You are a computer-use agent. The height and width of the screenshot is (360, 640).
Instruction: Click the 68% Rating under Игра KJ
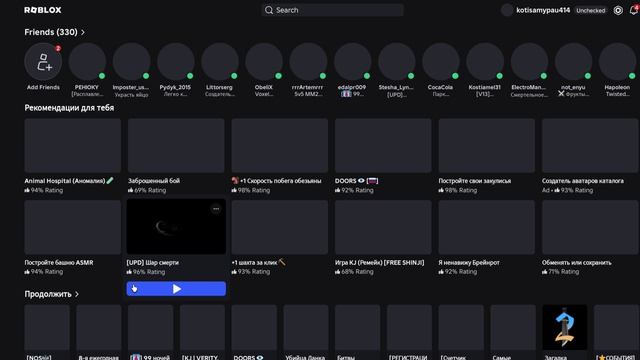click(x=354, y=272)
